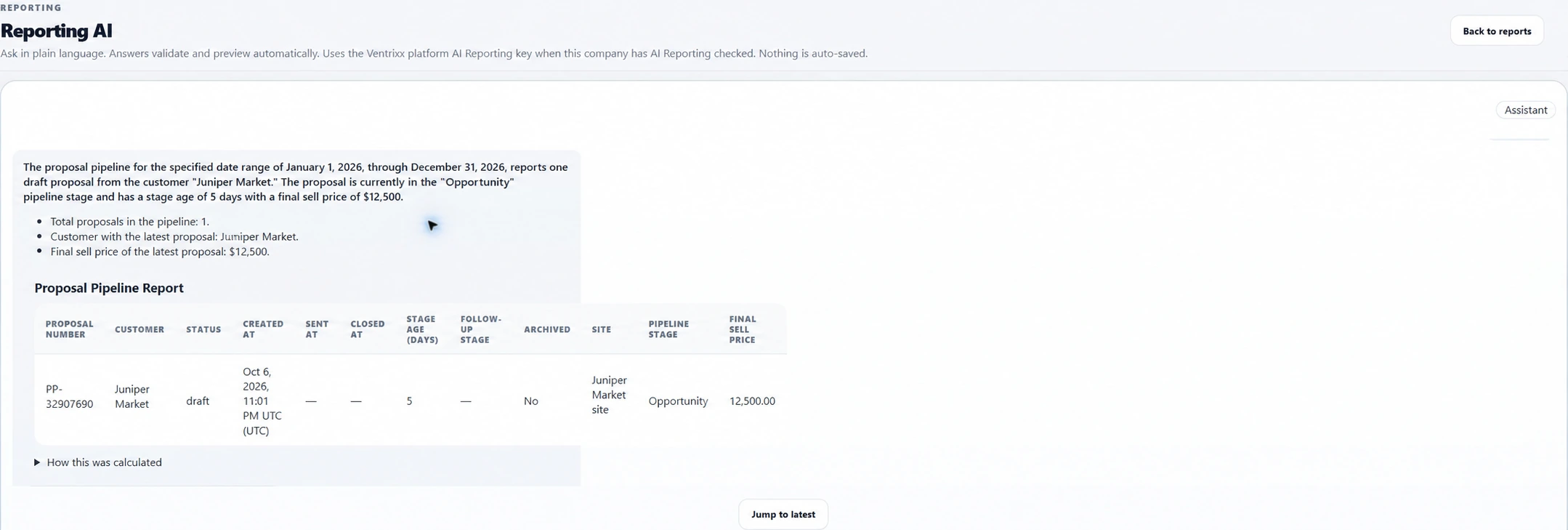Click the Ask in plain language description text

tap(434, 53)
